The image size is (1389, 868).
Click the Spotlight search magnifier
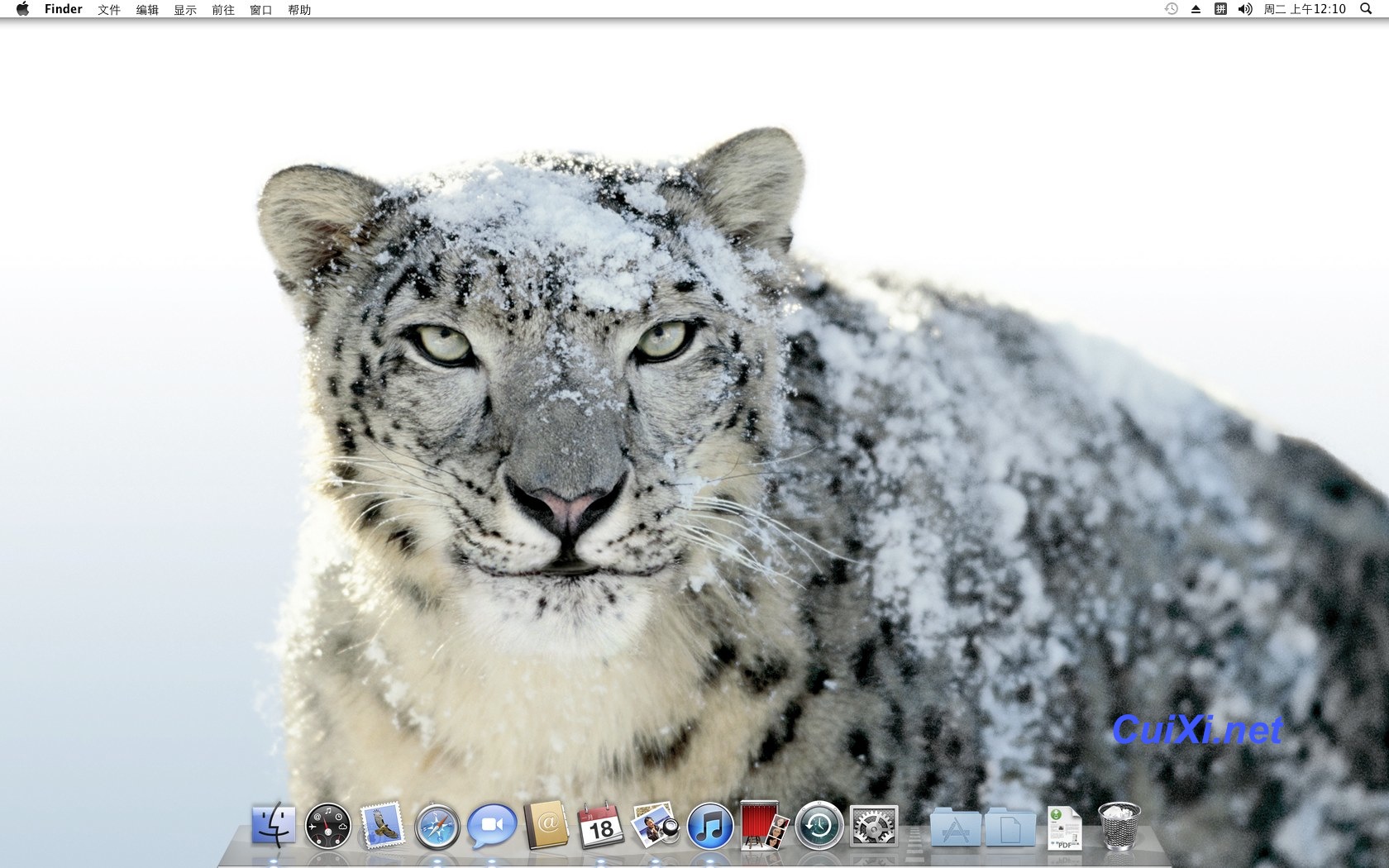pos(1366,9)
